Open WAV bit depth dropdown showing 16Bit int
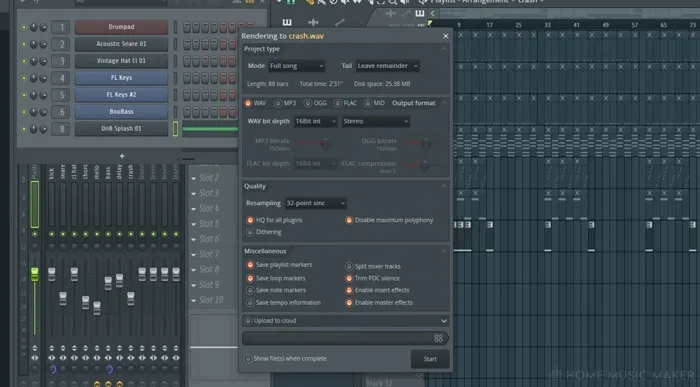Viewport: 700px width, 387px height. pos(315,121)
